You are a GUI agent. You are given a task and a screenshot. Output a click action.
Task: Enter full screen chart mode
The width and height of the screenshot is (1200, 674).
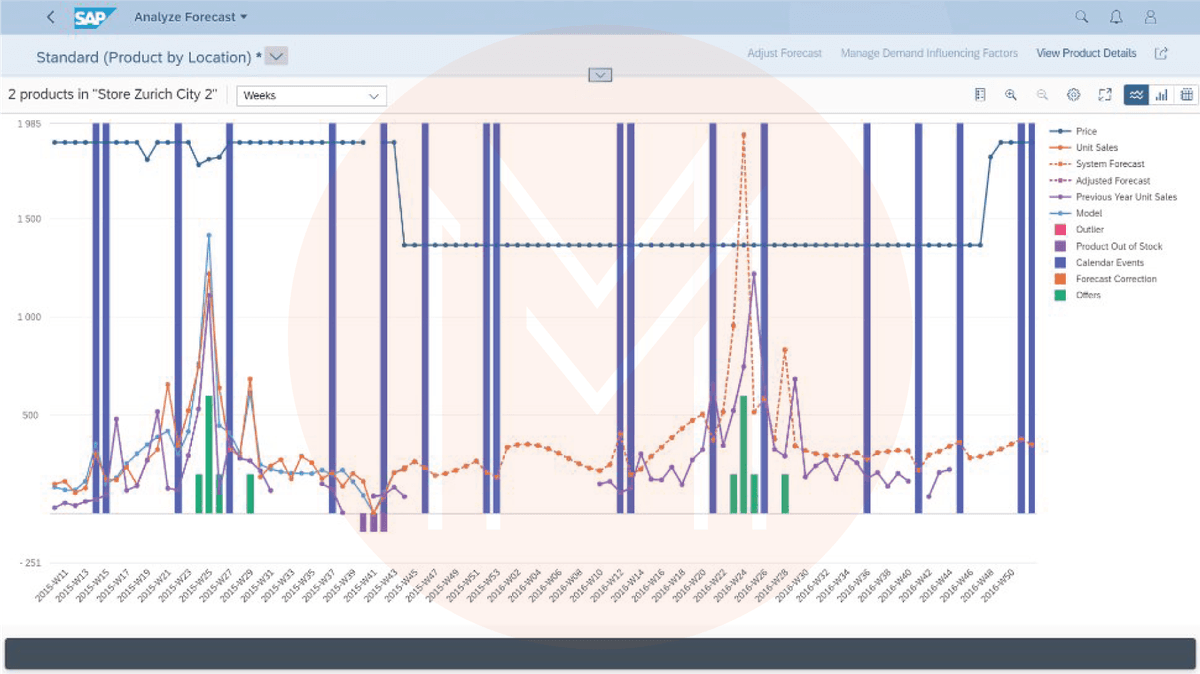[1105, 95]
